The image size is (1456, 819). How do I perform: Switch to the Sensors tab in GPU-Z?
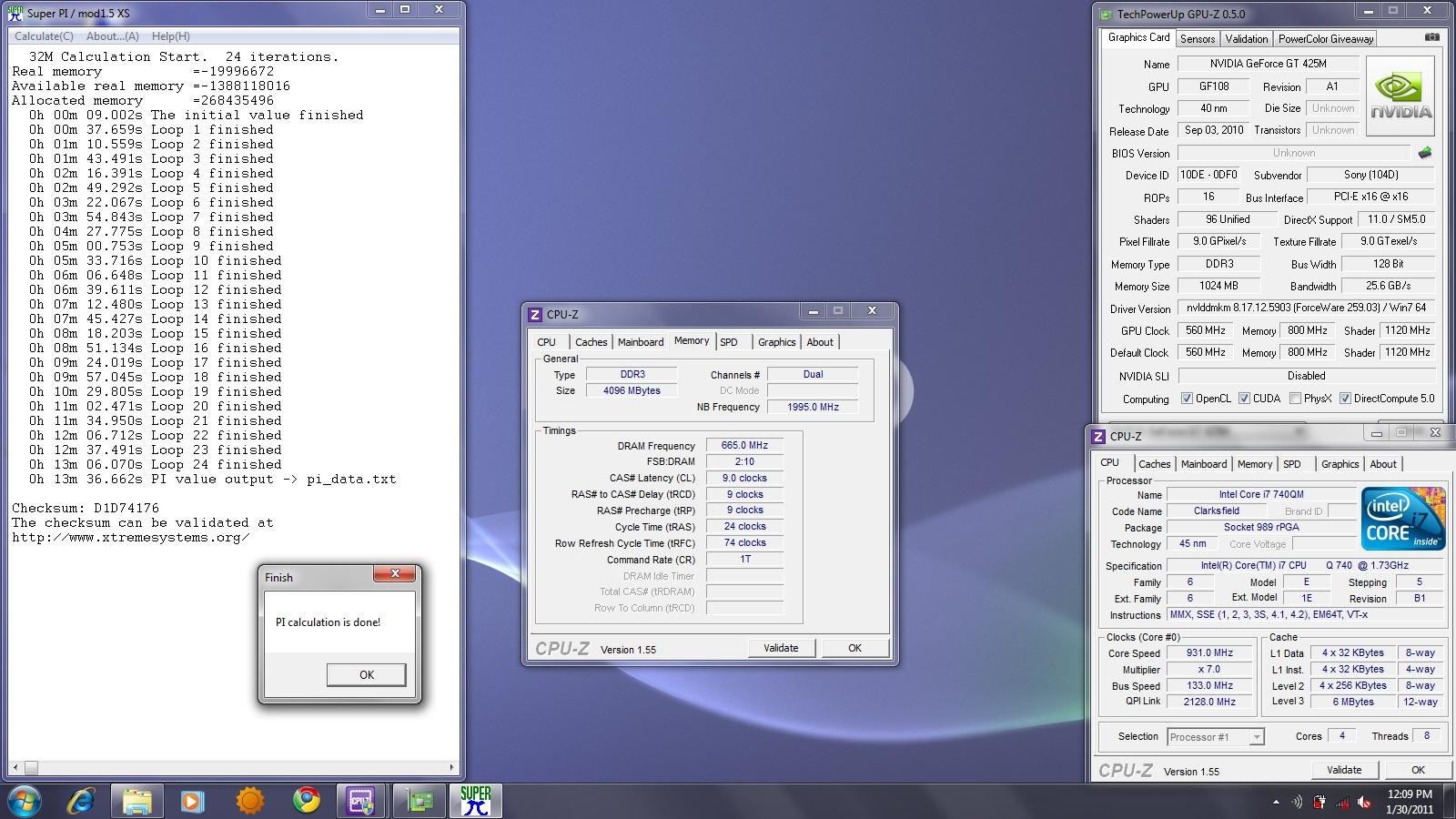click(x=1198, y=39)
